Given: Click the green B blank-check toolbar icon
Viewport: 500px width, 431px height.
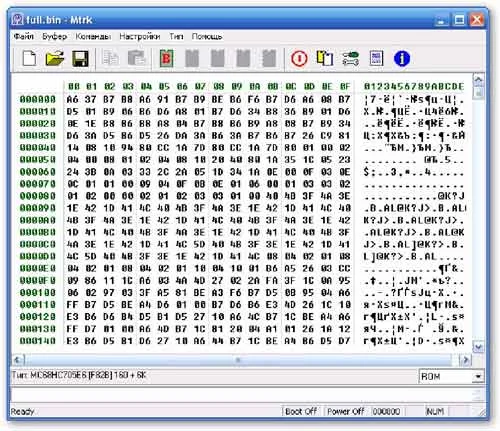Looking at the screenshot, I should coord(166,59).
